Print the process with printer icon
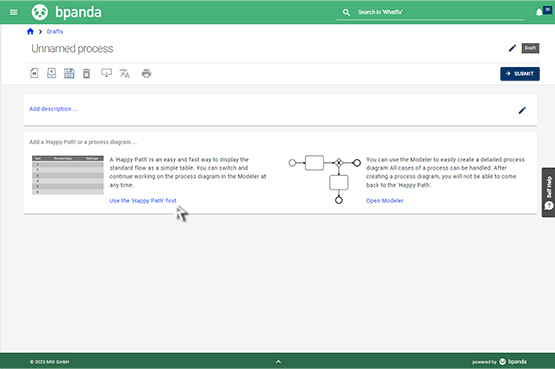The width and height of the screenshot is (555, 369). click(x=146, y=74)
